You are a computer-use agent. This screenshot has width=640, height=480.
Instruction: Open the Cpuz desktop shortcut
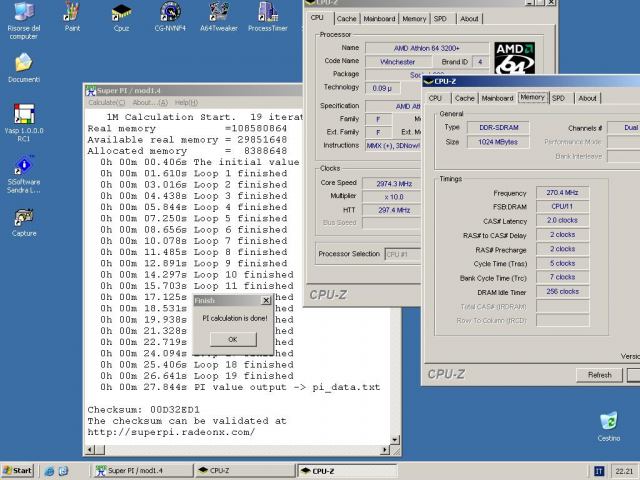click(x=121, y=17)
